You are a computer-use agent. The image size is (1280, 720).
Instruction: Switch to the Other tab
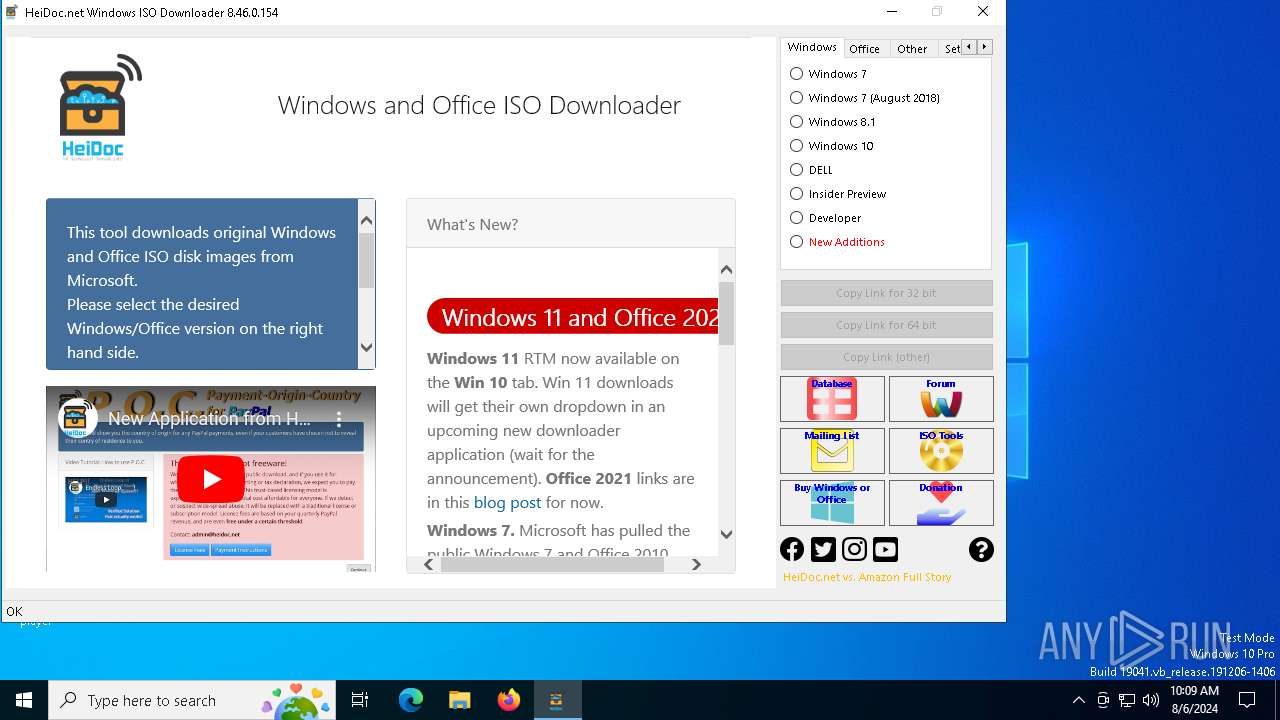tap(912, 48)
